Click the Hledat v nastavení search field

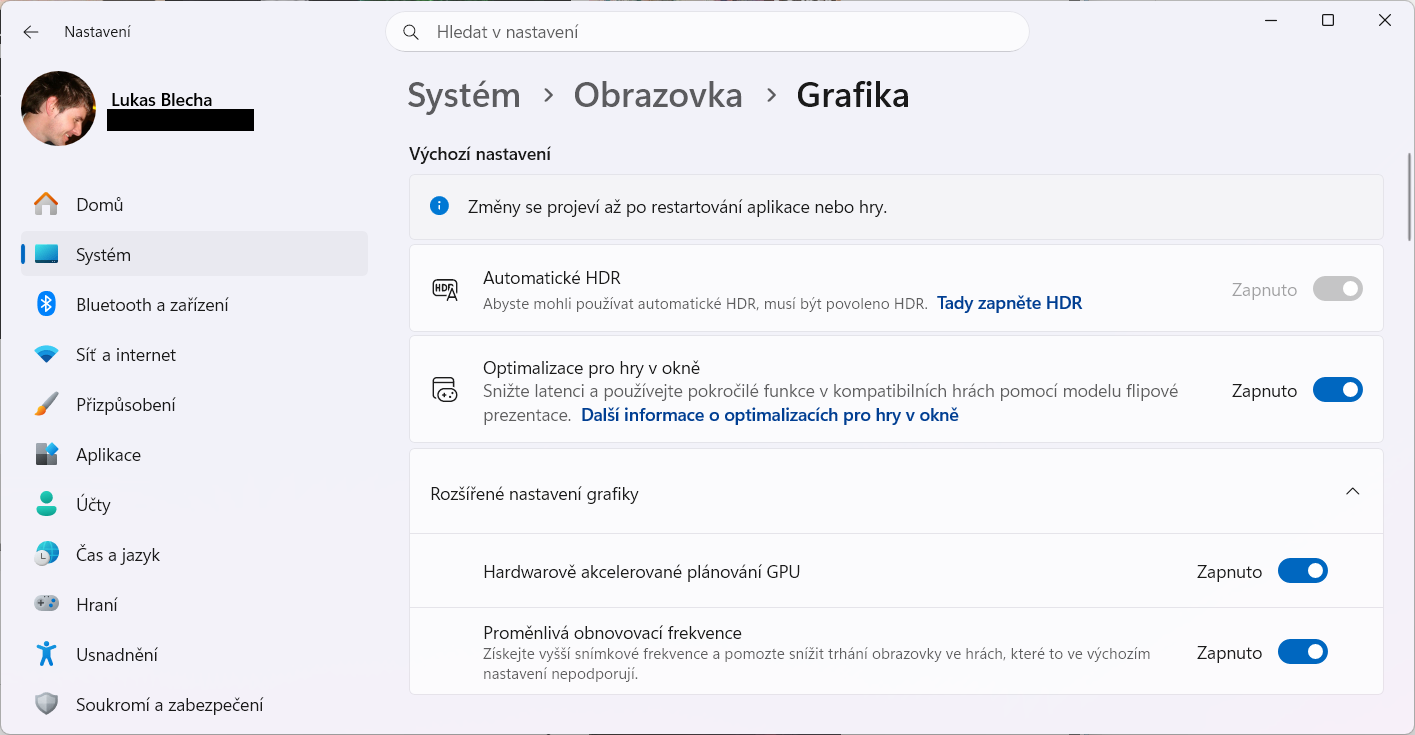pyautogui.click(x=707, y=32)
